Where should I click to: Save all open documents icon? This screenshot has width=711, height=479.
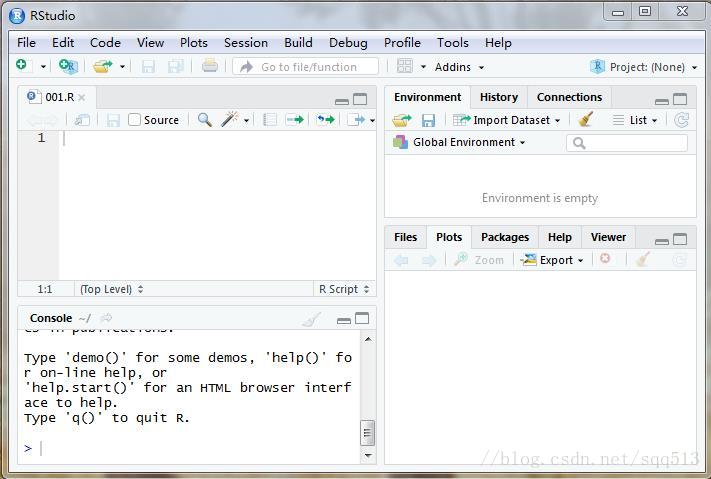point(175,67)
